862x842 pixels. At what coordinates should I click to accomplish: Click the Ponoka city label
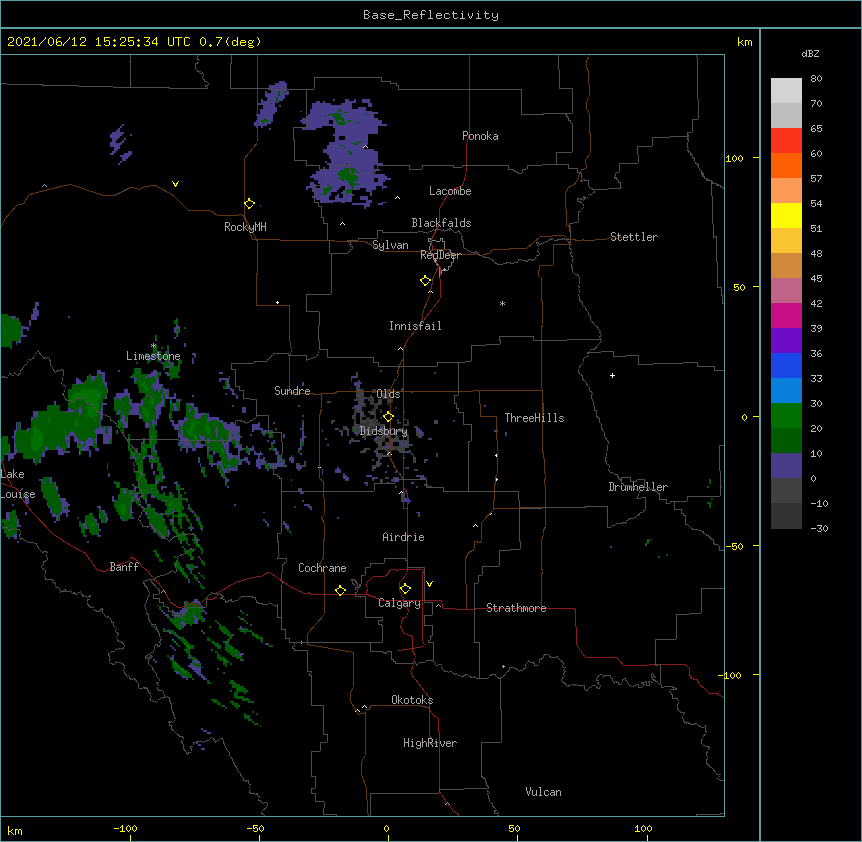(x=480, y=136)
